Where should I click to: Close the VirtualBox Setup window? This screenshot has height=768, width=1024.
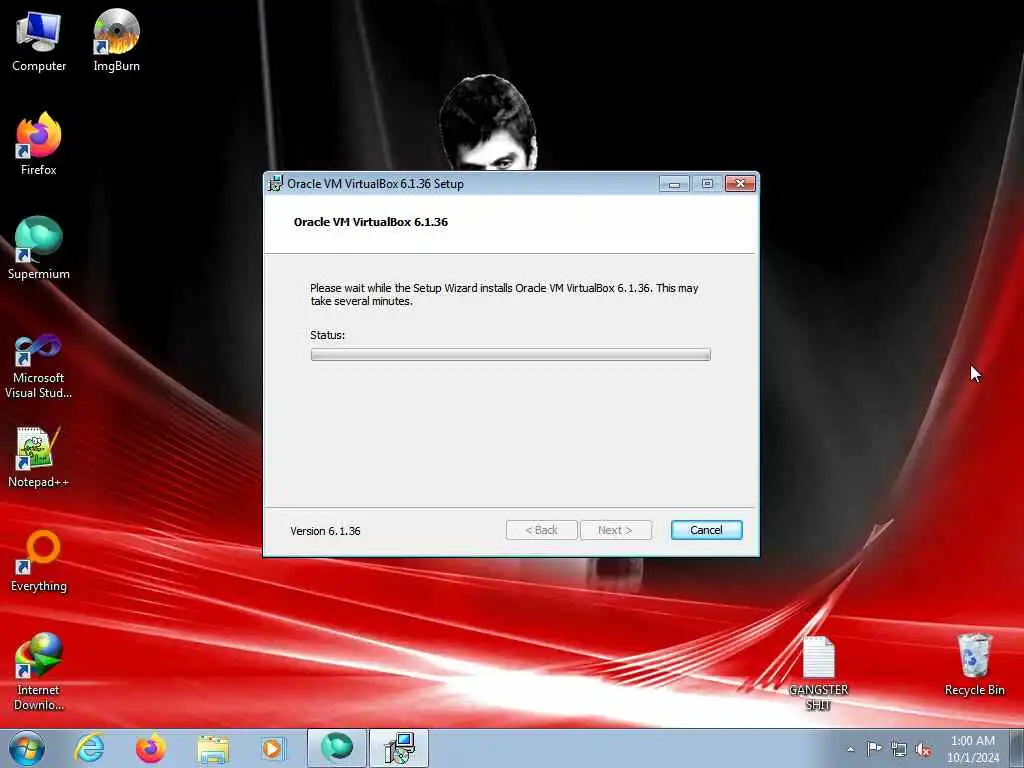[x=740, y=184]
